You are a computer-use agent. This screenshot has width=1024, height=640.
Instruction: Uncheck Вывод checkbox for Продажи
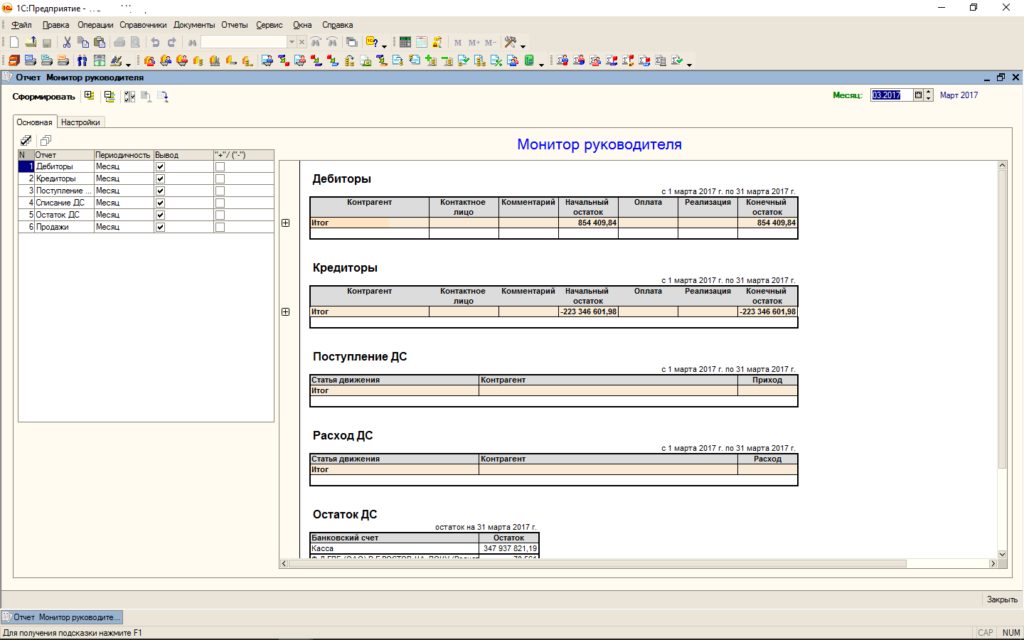pyautogui.click(x=160, y=227)
